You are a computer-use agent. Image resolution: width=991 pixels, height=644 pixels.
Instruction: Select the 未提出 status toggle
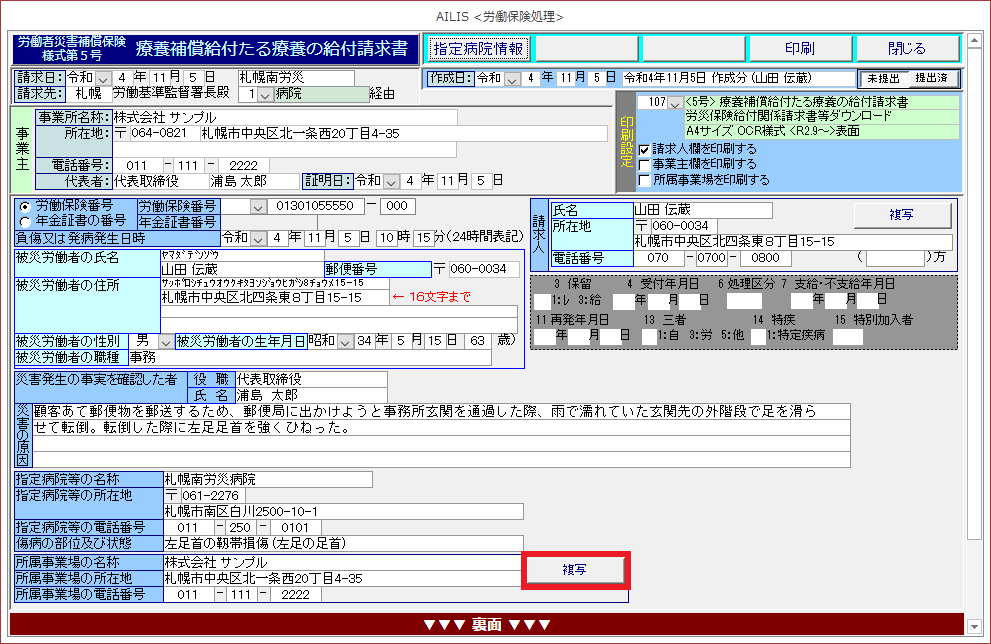click(883, 78)
